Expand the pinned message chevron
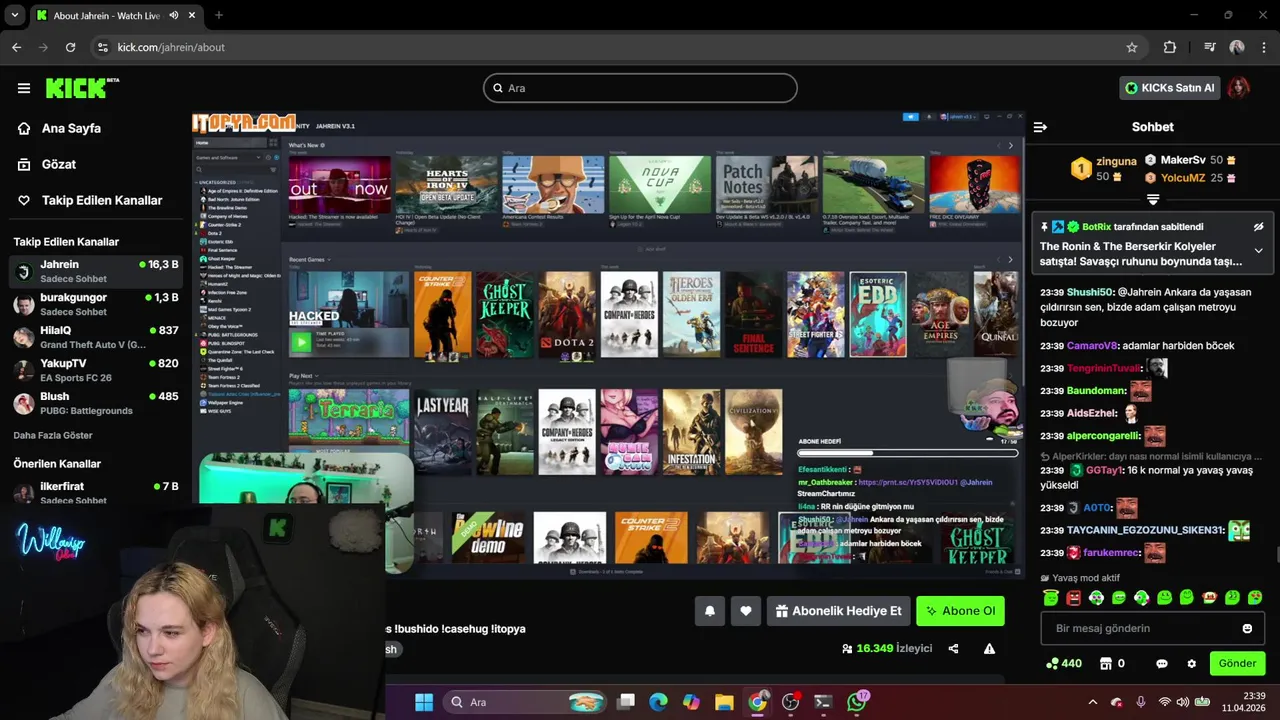The height and width of the screenshot is (720, 1280). tap(1258, 250)
